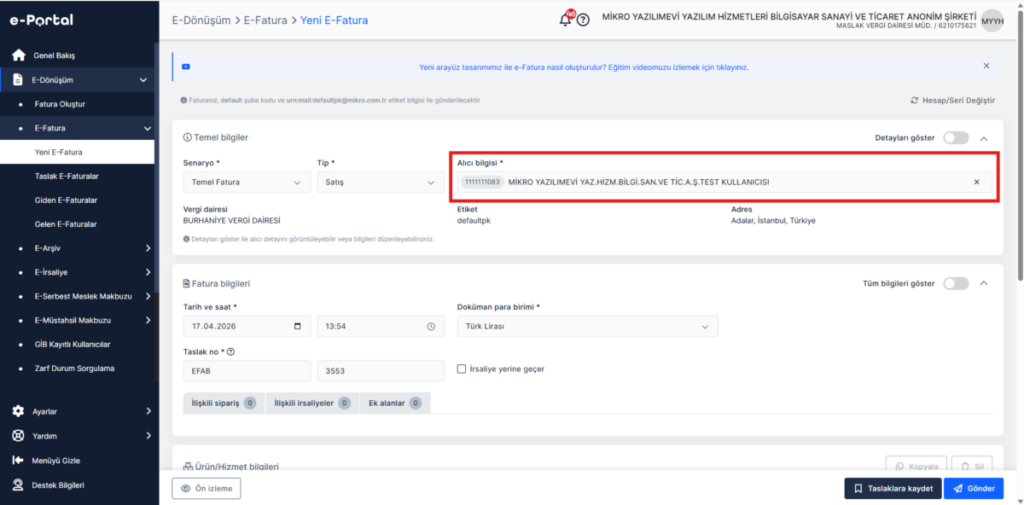Collapse the E-Dönüşüm sidebar menu
The image size is (1024, 505).
point(144,80)
